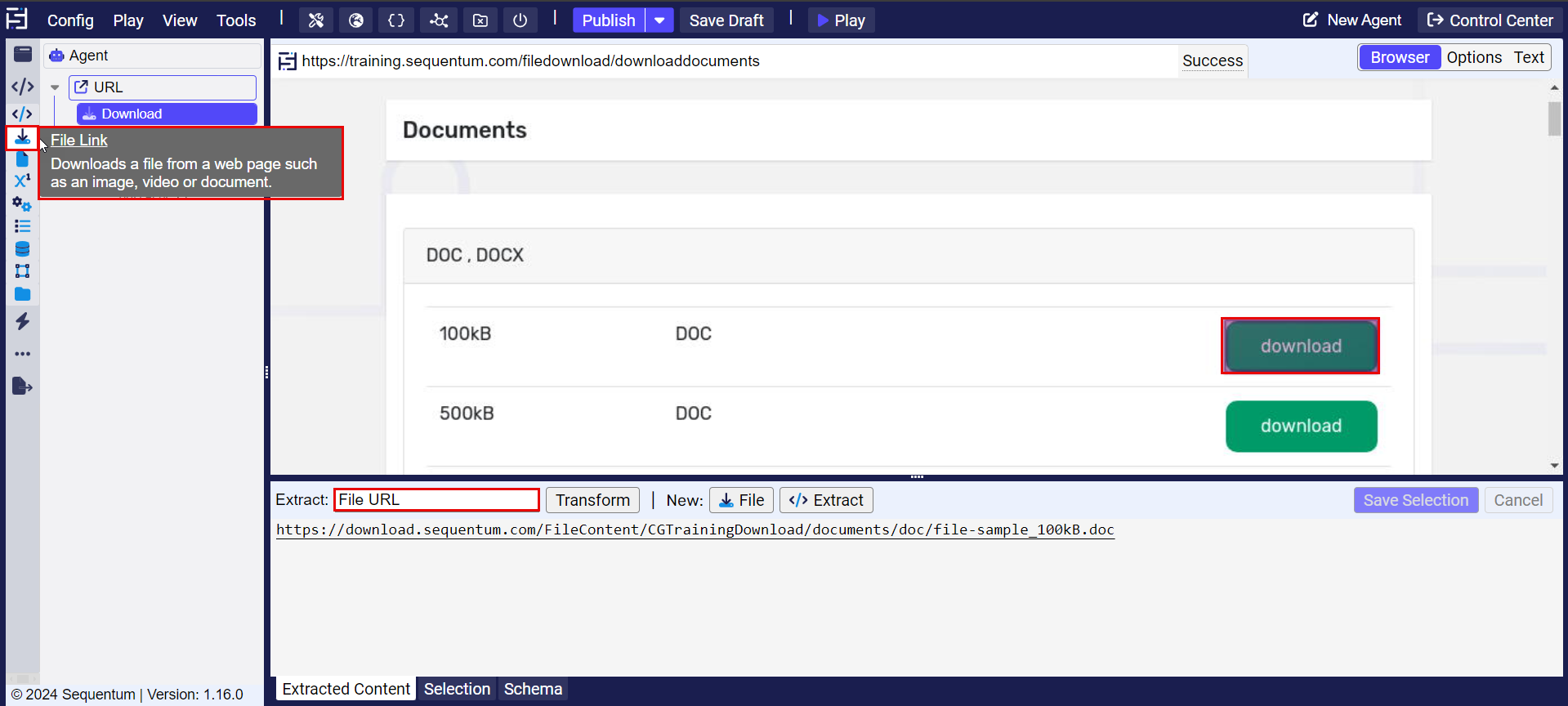Open the Selection bottom tab
This screenshot has width=1568, height=706.
point(457,689)
